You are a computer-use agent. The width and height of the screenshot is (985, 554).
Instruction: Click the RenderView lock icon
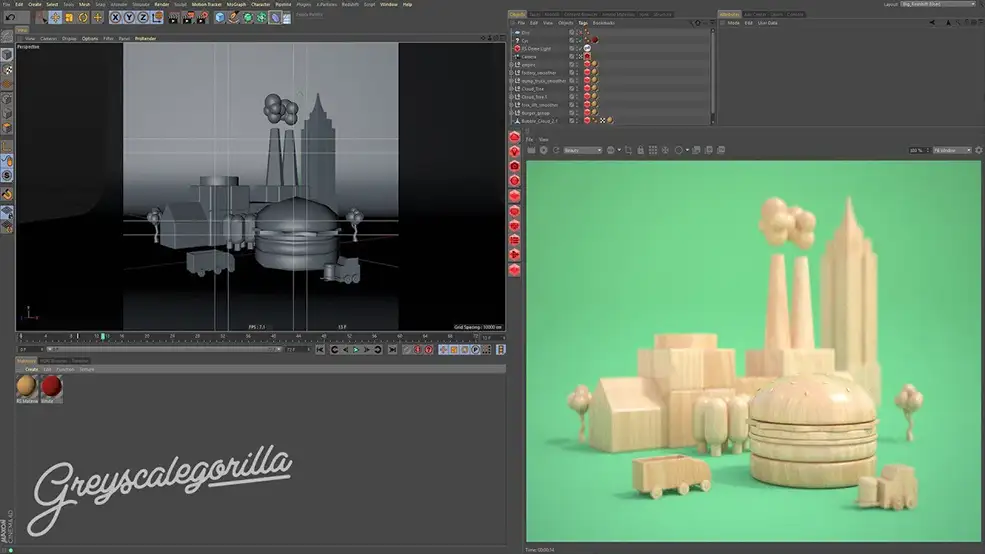pyautogui.click(x=640, y=150)
